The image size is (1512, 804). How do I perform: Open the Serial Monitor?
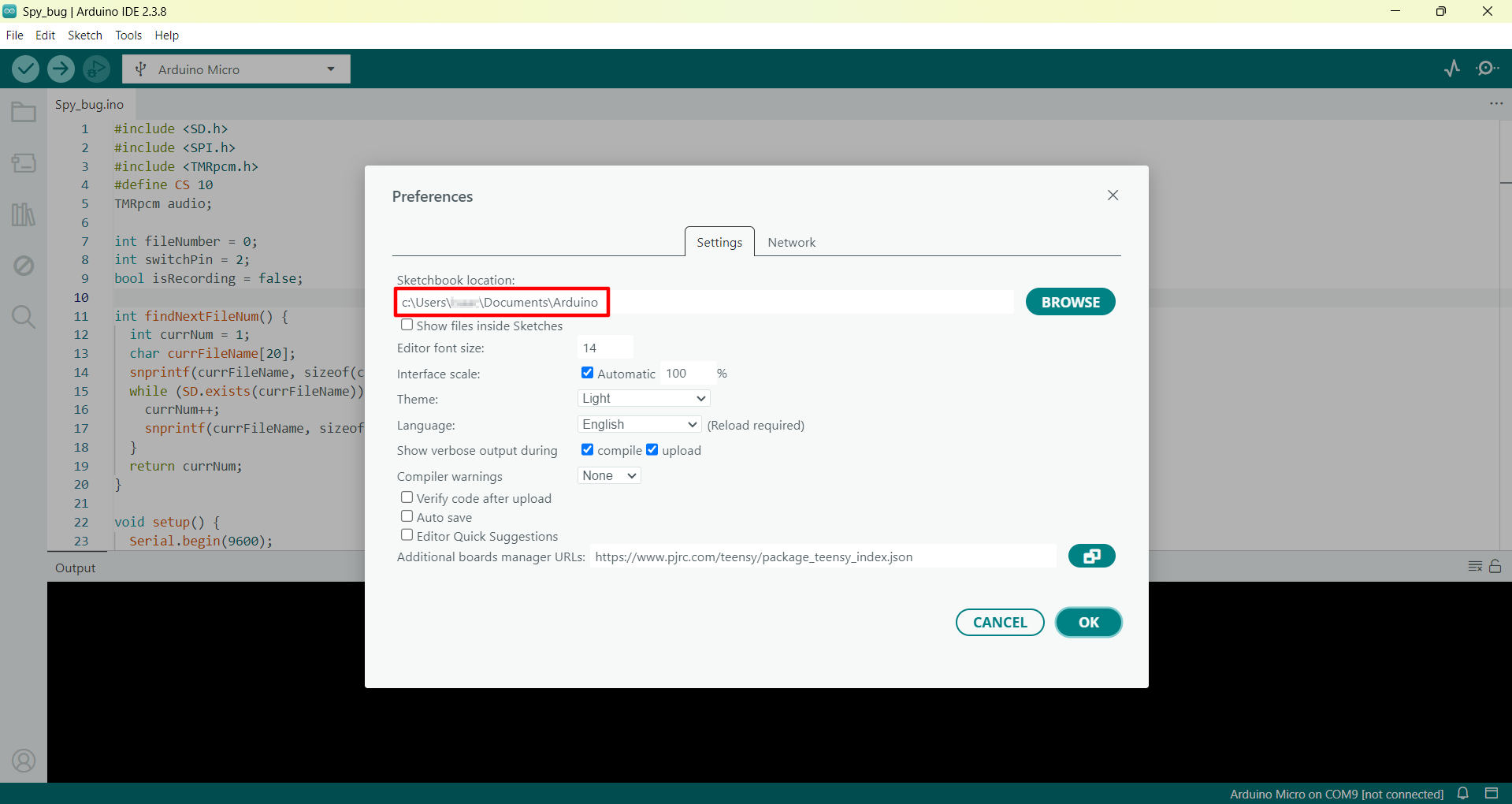[1487, 69]
